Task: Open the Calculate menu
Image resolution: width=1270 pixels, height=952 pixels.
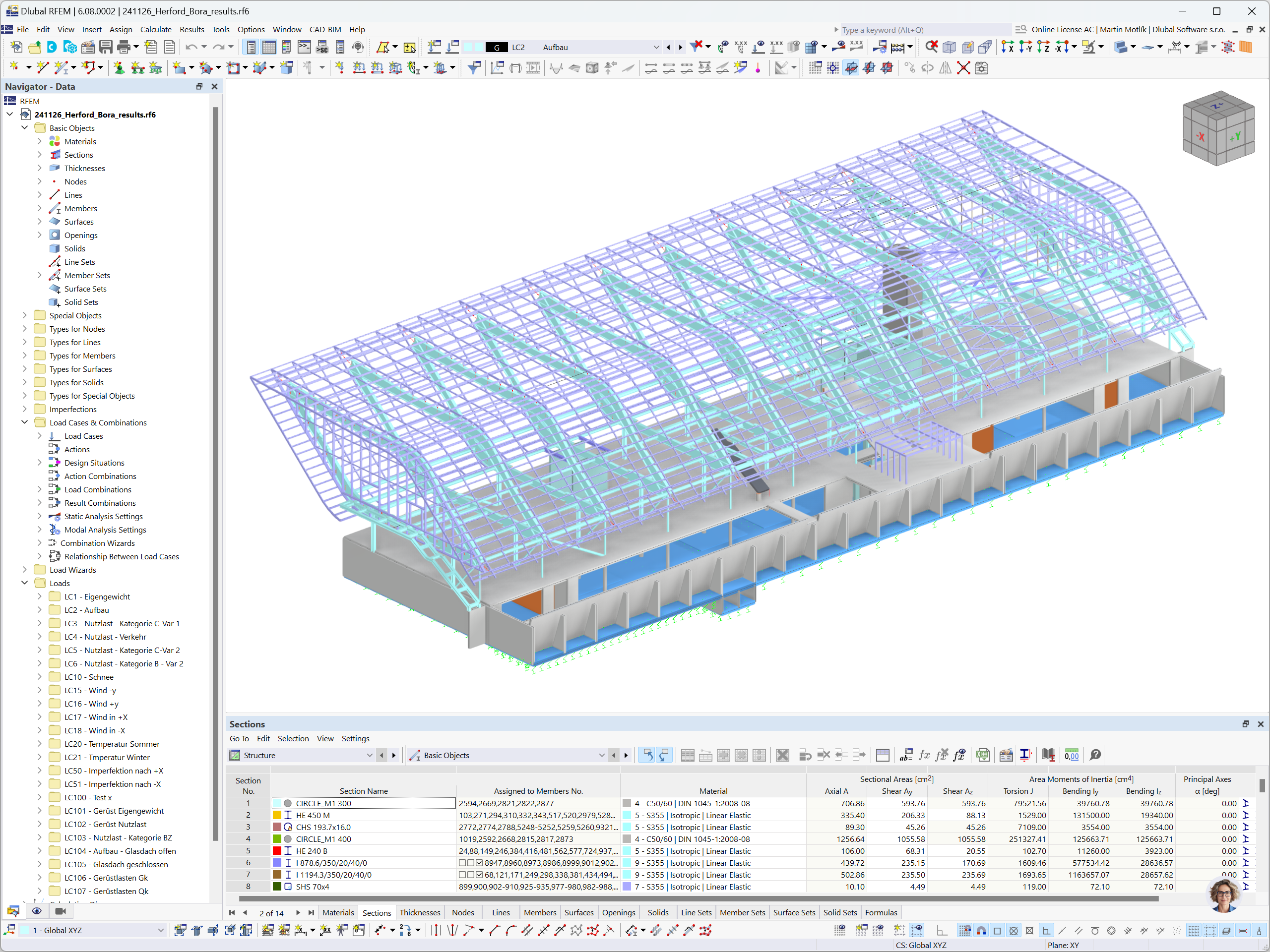Action: click(x=155, y=29)
